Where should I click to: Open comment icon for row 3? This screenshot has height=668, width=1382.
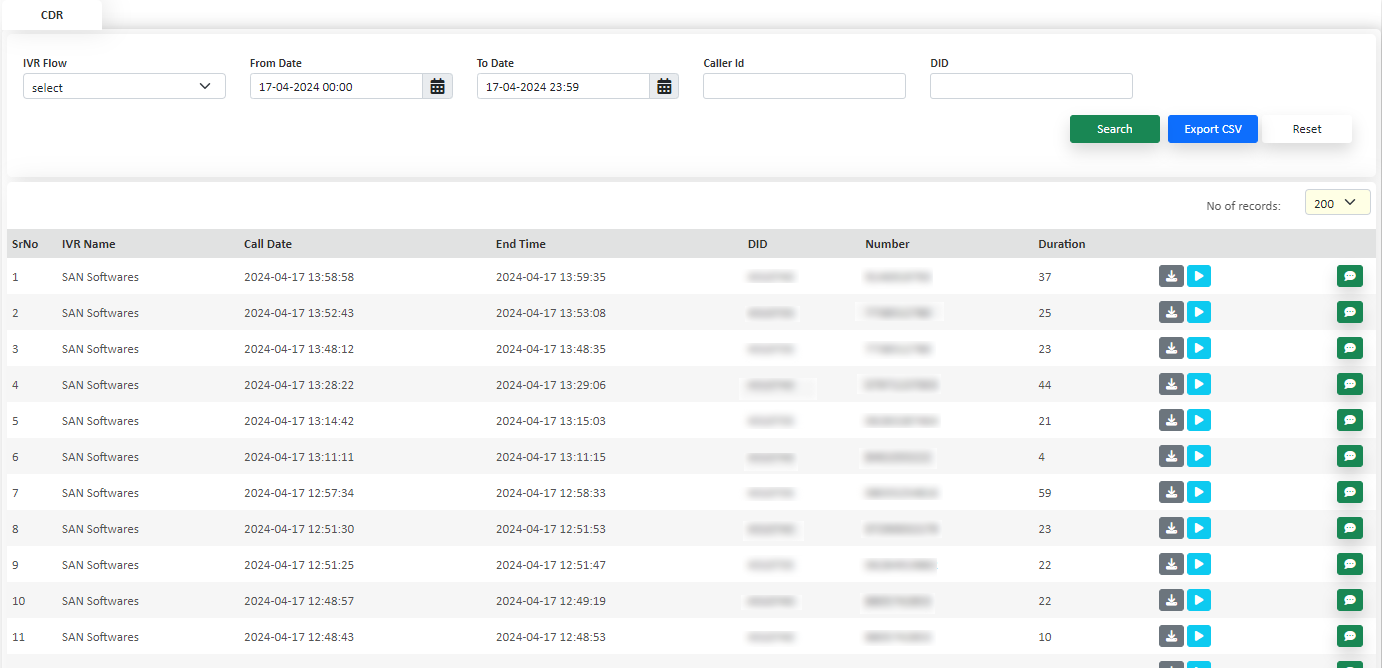click(1349, 348)
